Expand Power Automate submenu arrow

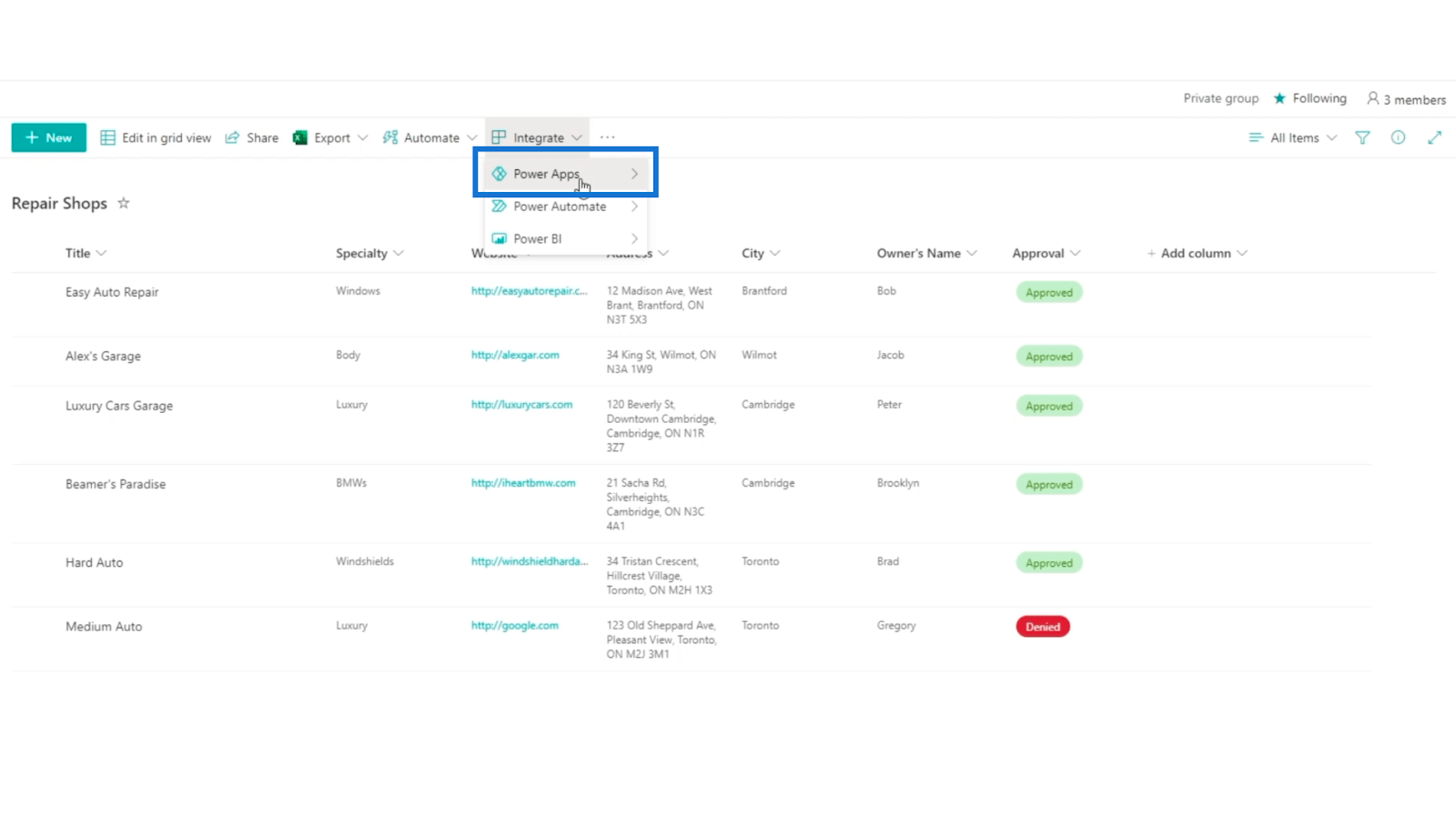(634, 207)
